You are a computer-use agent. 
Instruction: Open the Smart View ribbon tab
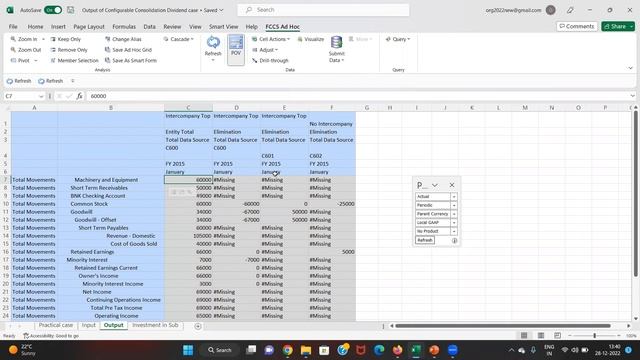click(224, 27)
